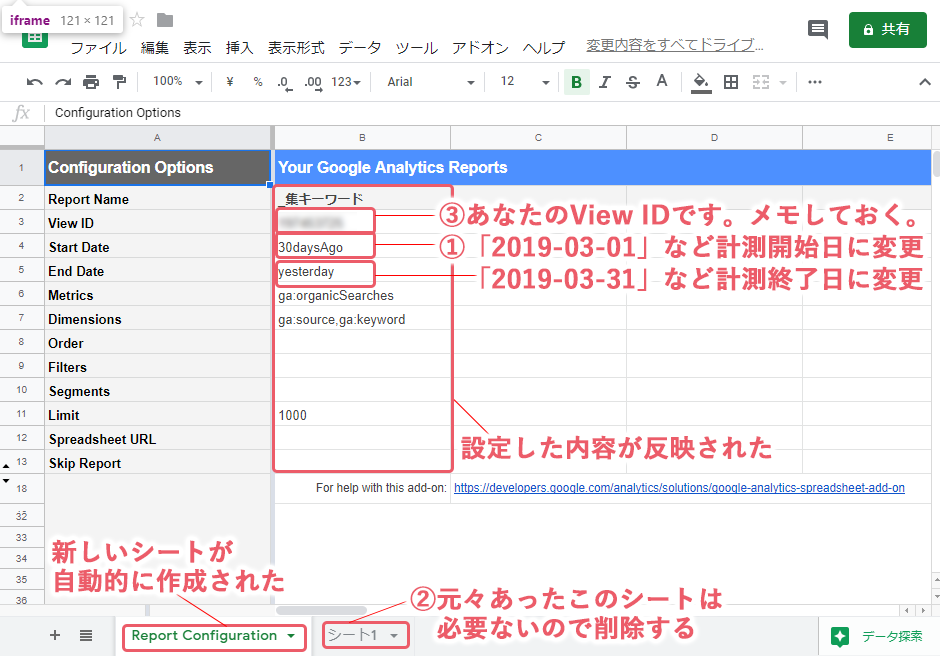Click the horizontal scrollbar thumb
Image resolution: width=940 pixels, height=659 pixels.
point(321,610)
